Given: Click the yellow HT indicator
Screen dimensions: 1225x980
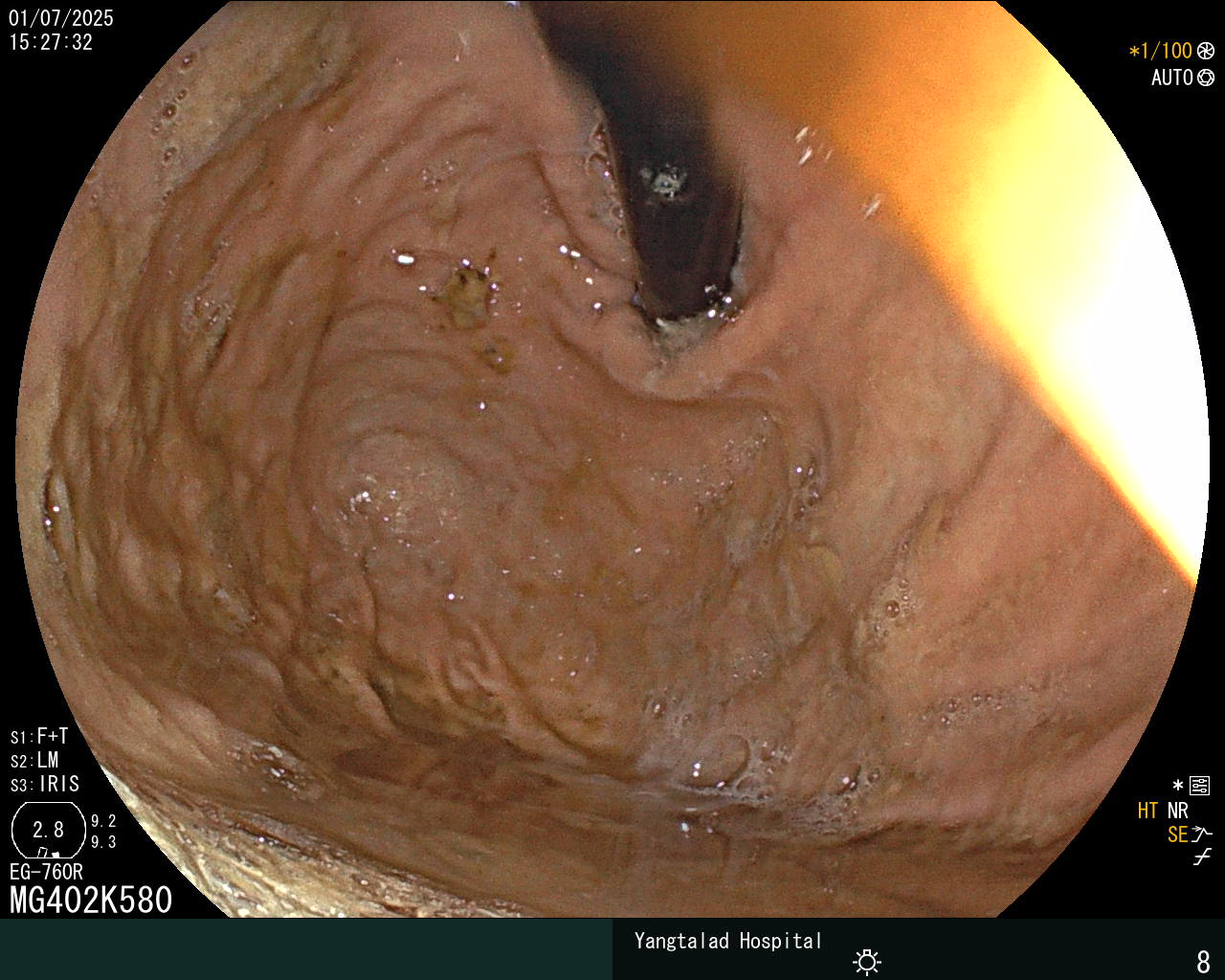Looking at the screenshot, I should [x=1147, y=811].
